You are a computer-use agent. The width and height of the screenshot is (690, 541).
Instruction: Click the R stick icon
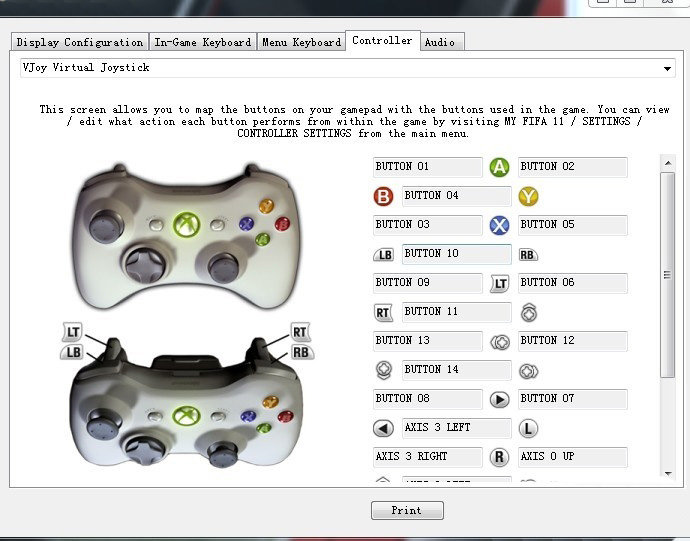click(499, 457)
